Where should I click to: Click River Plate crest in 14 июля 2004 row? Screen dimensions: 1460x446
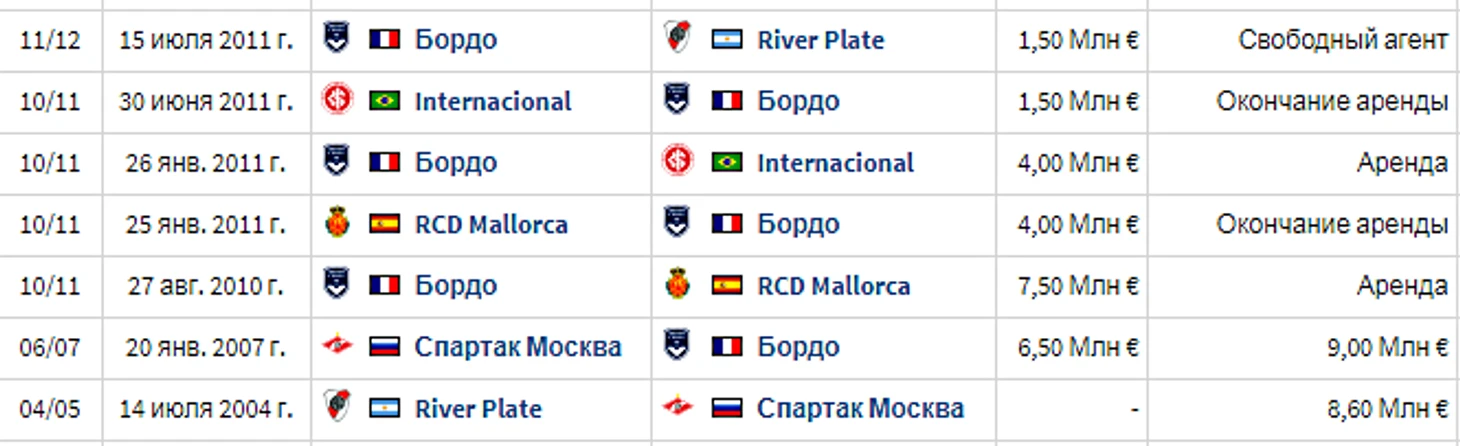pyautogui.click(x=338, y=407)
